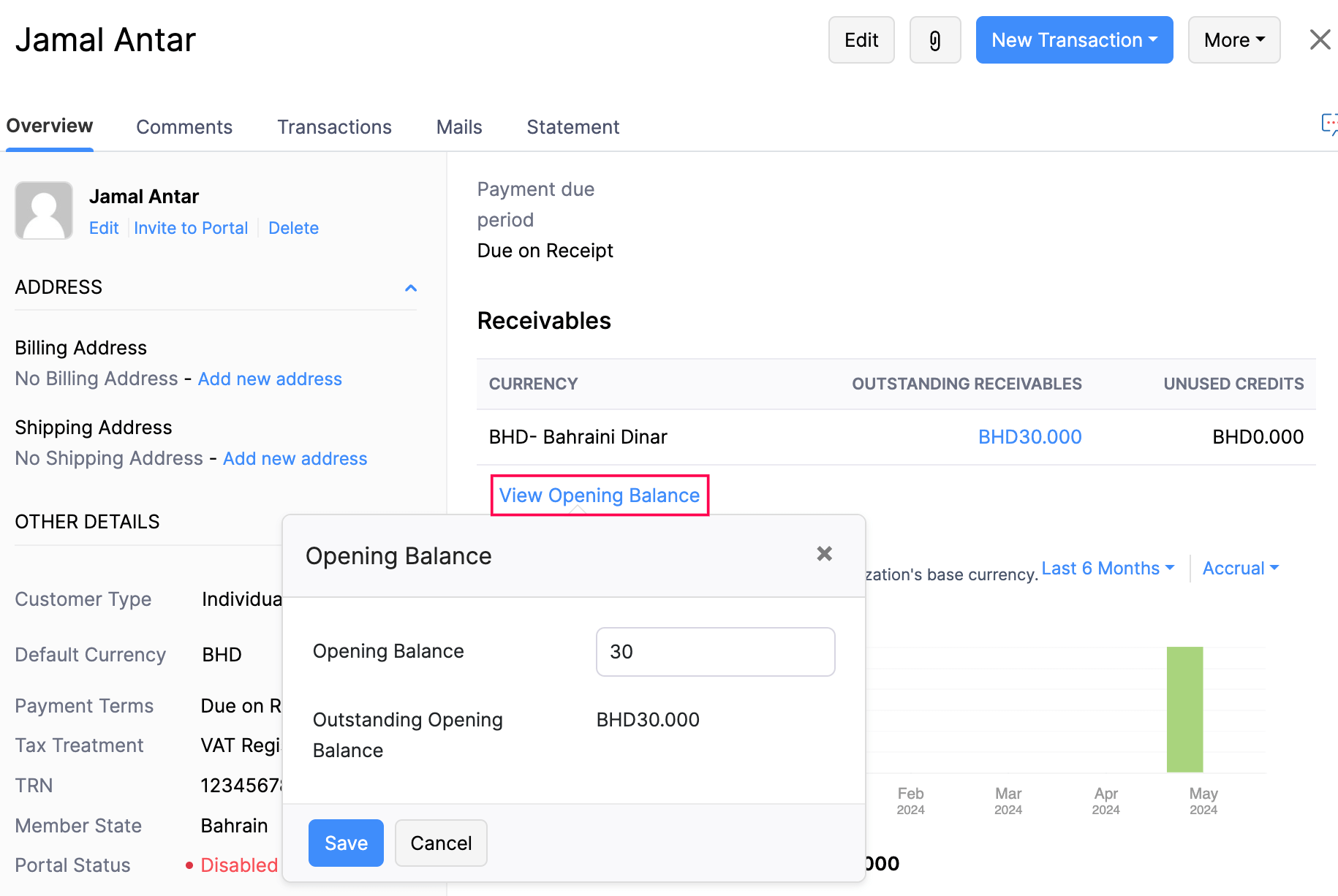Image resolution: width=1338 pixels, height=896 pixels.
Task: Click the paperclip attachment icon
Action: coord(934,40)
